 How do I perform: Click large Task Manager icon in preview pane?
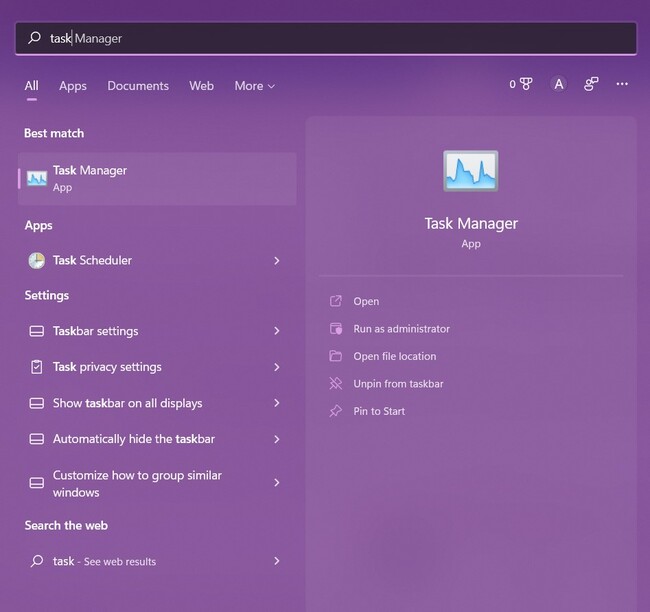click(471, 171)
